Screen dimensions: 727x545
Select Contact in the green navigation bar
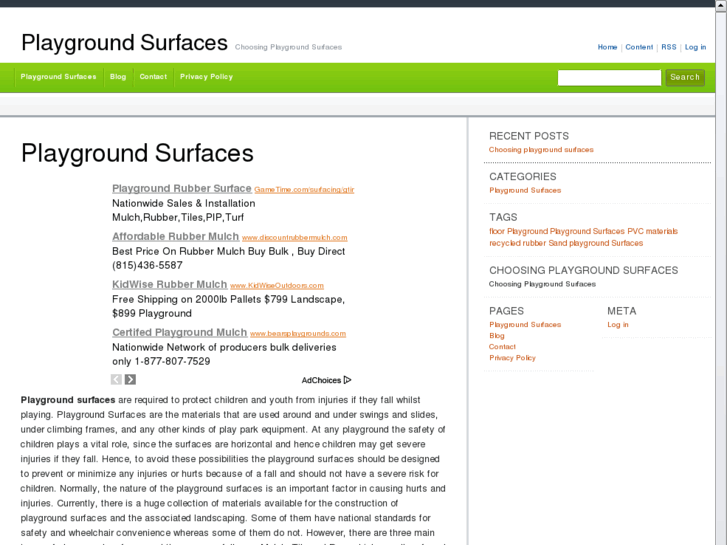[x=153, y=77]
